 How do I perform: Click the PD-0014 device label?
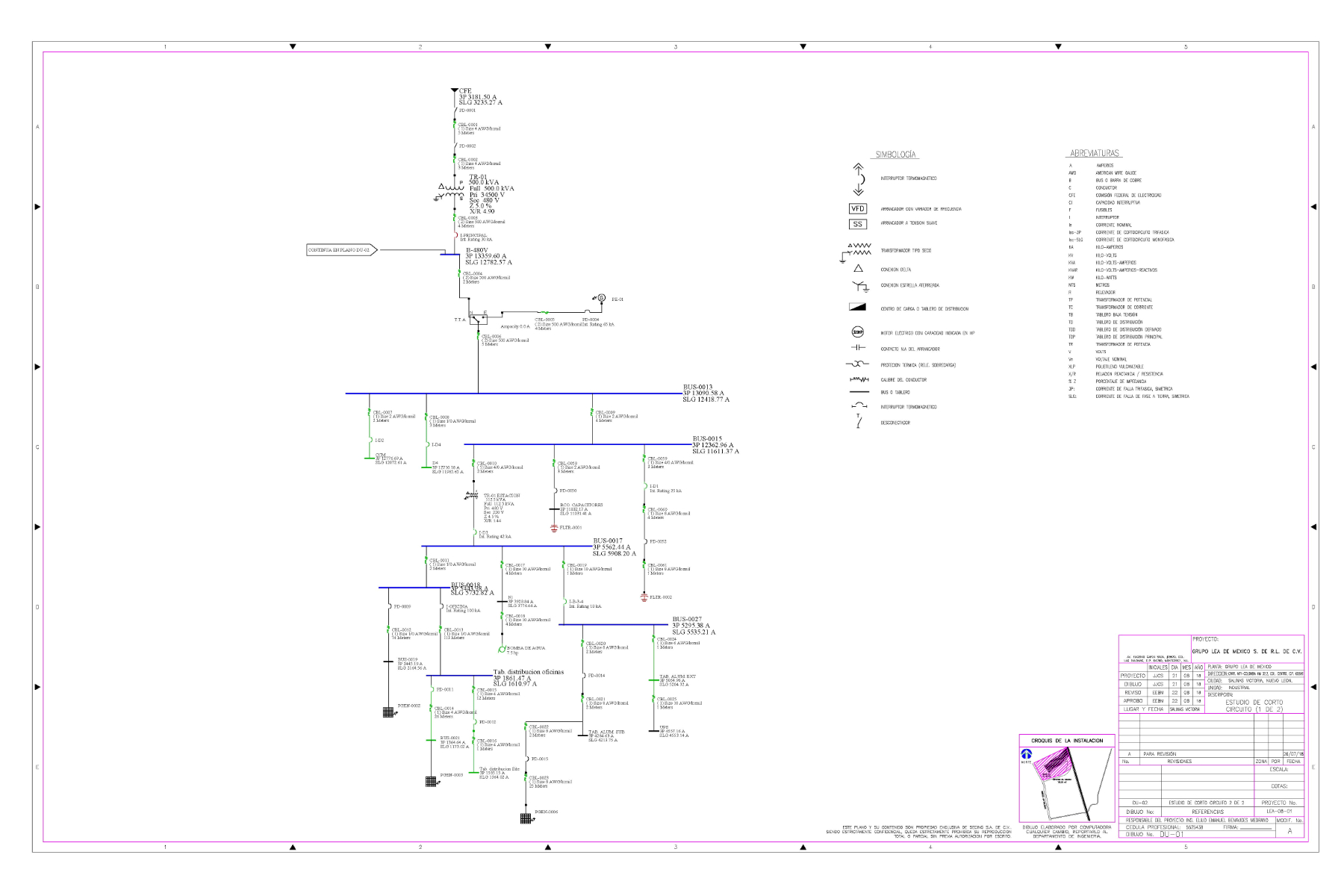point(596,676)
